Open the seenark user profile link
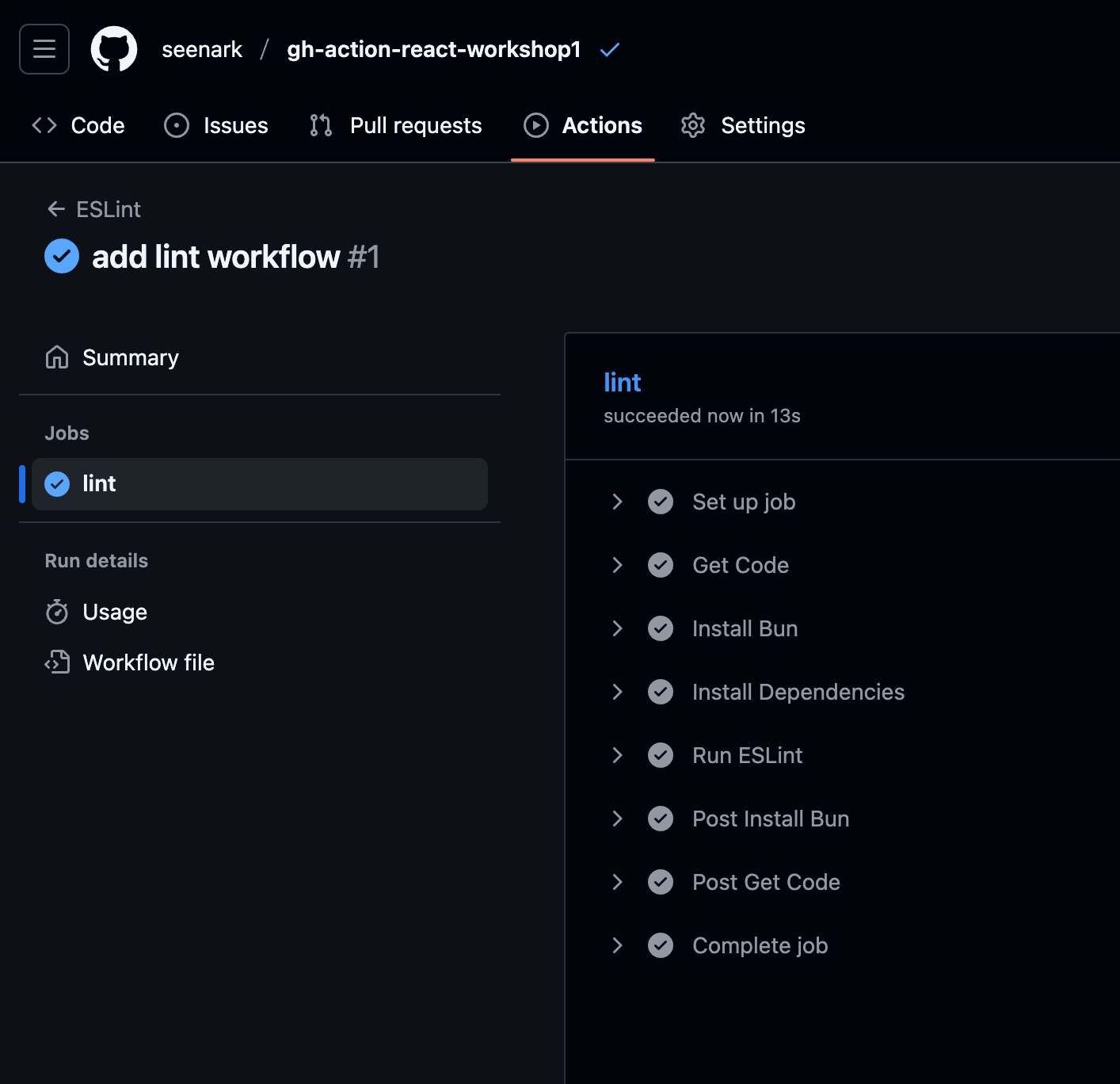 click(x=202, y=49)
